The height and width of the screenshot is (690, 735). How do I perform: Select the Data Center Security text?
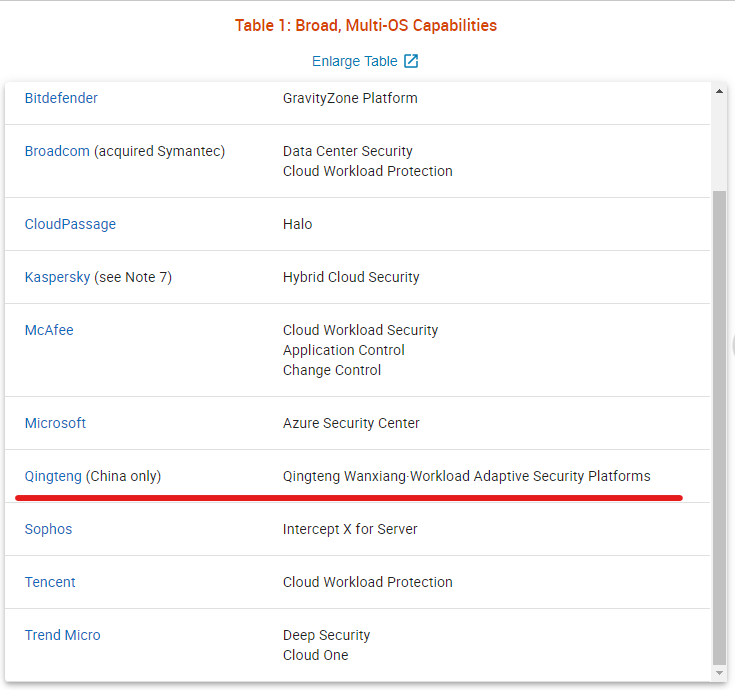tap(348, 151)
